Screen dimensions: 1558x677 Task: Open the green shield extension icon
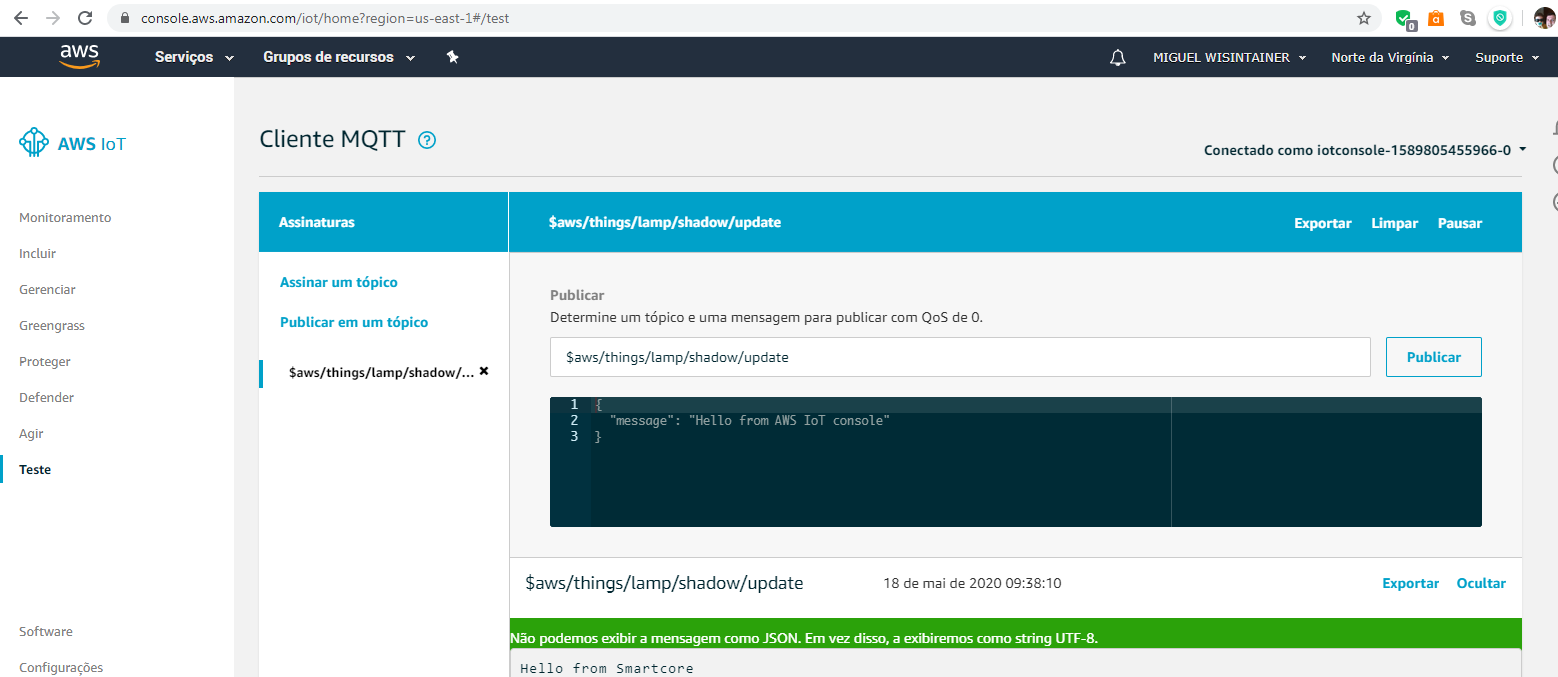coord(1404,18)
